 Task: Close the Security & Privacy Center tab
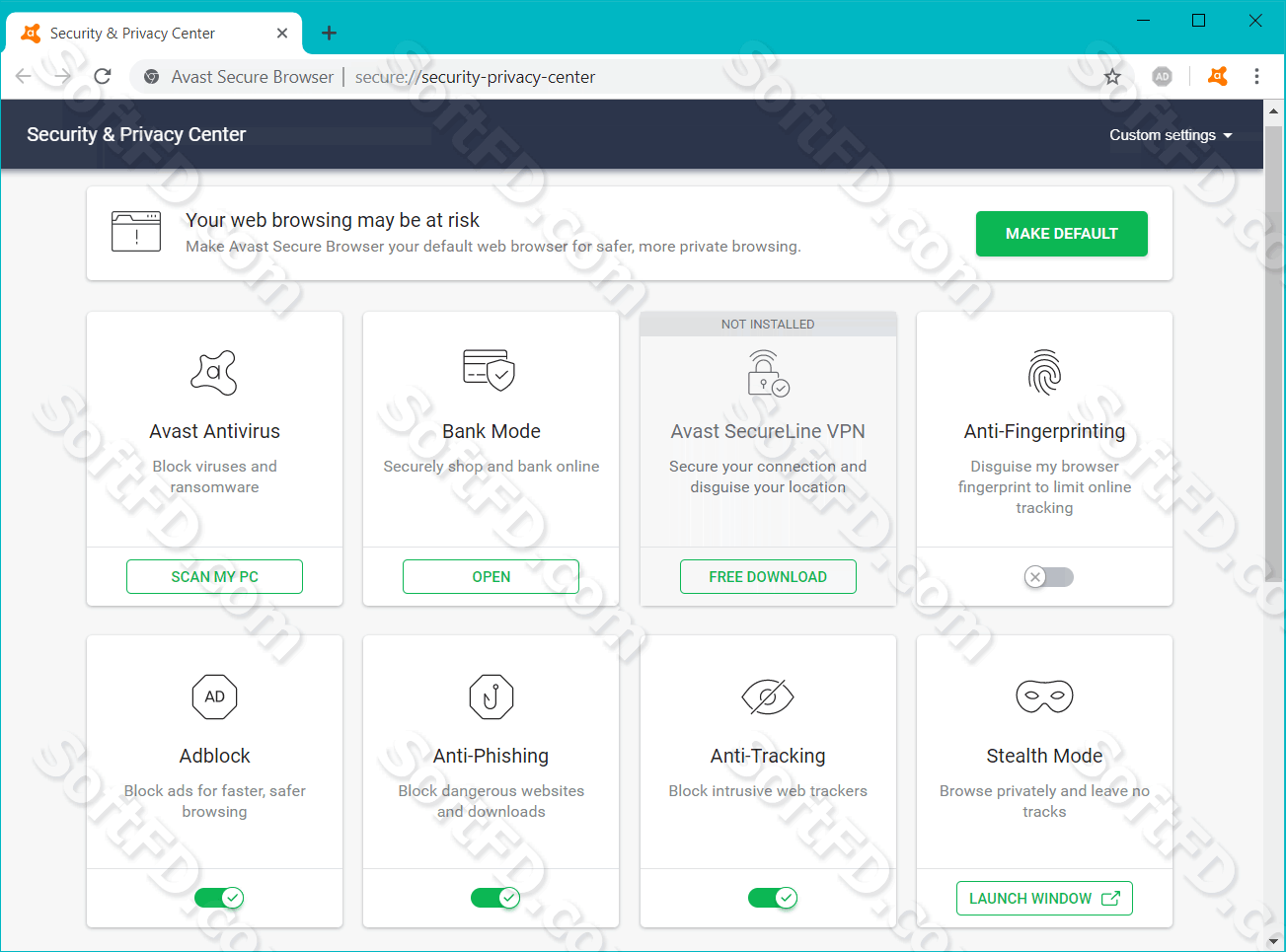click(x=282, y=34)
